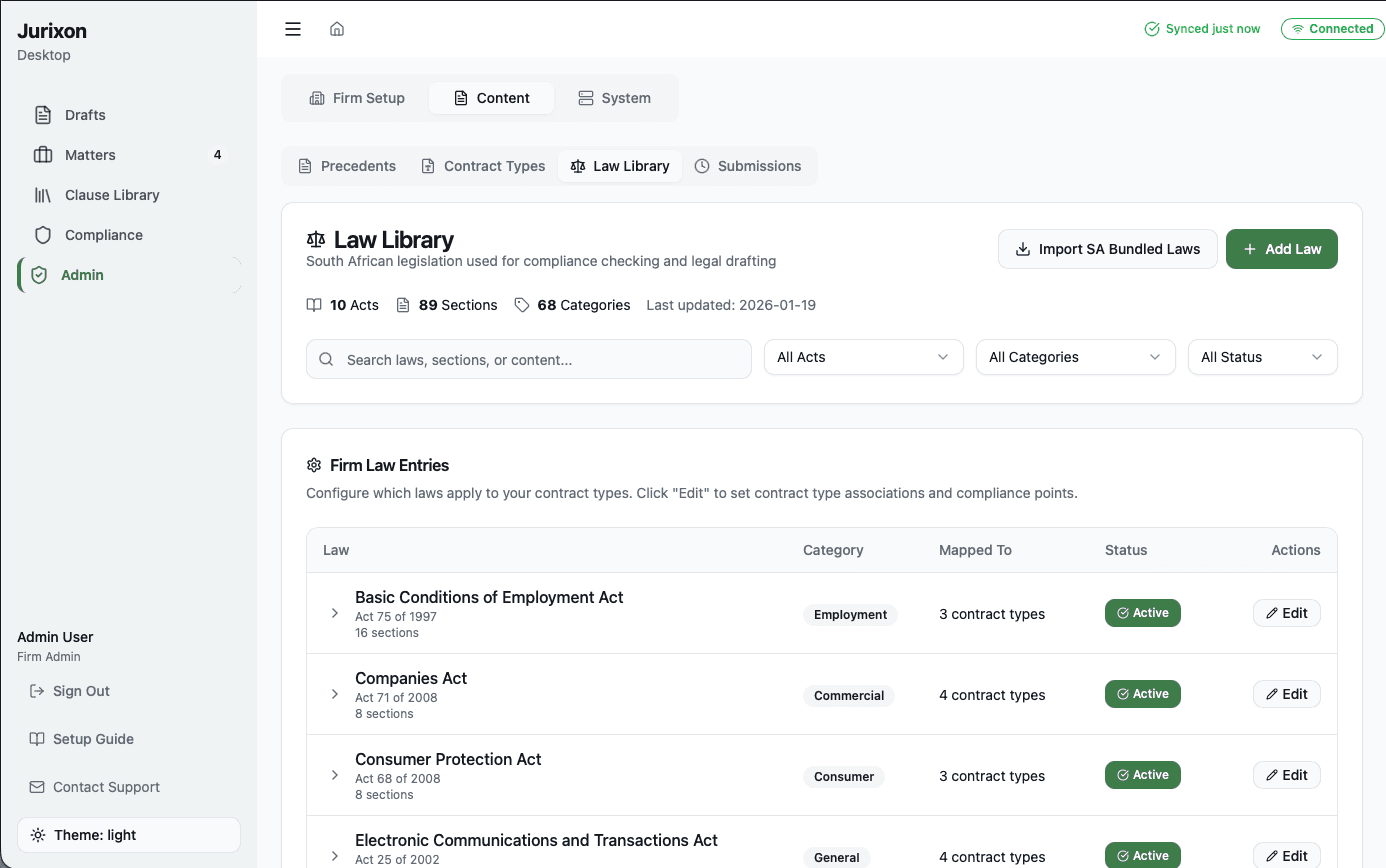Click the home icon in top bar
1386x868 pixels.
tap(337, 29)
